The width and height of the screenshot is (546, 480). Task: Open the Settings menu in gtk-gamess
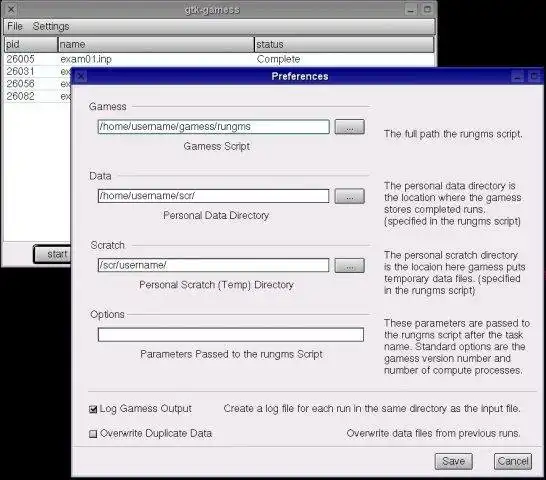[x=51, y=26]
